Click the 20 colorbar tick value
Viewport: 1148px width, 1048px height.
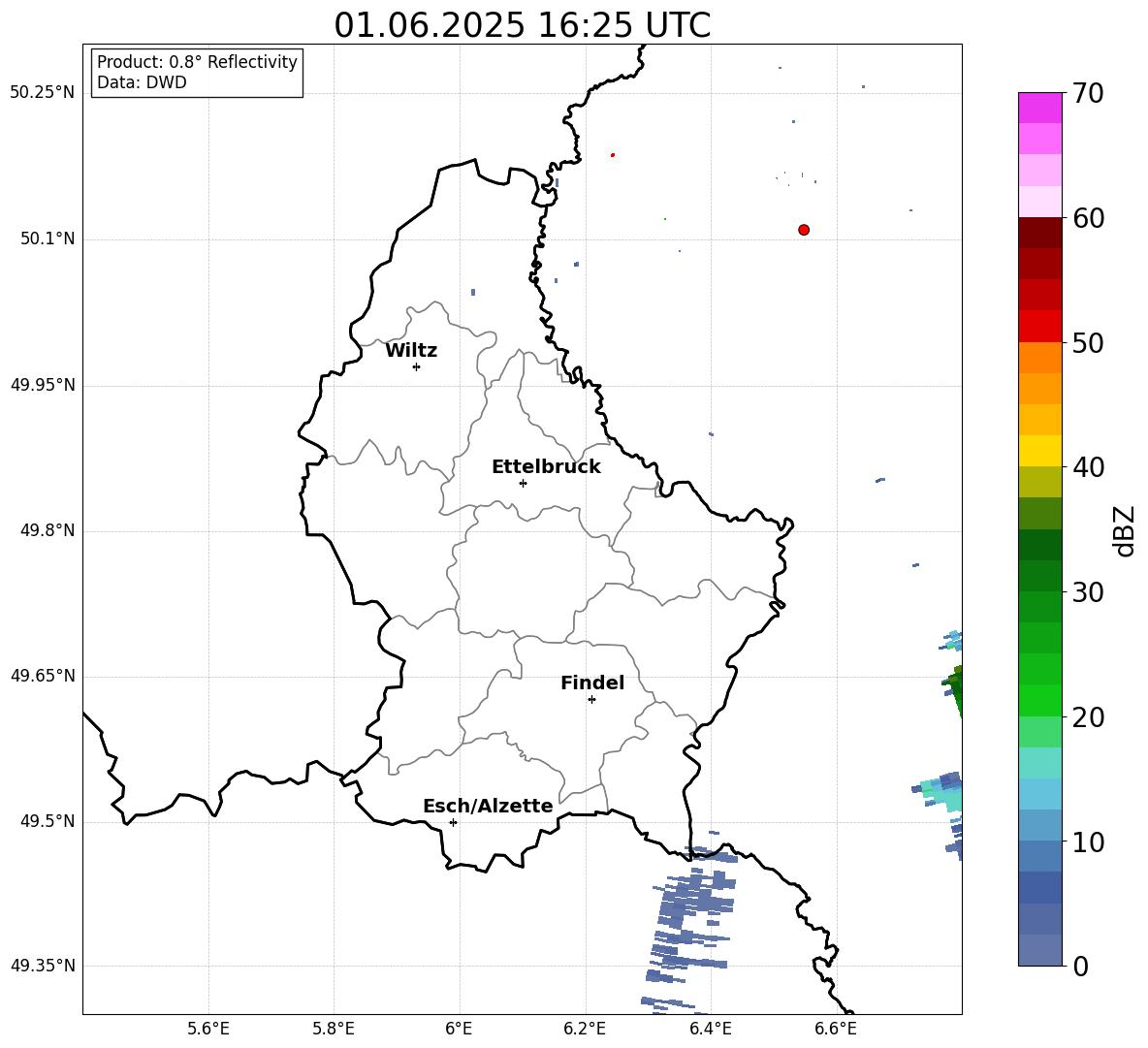1089,717
